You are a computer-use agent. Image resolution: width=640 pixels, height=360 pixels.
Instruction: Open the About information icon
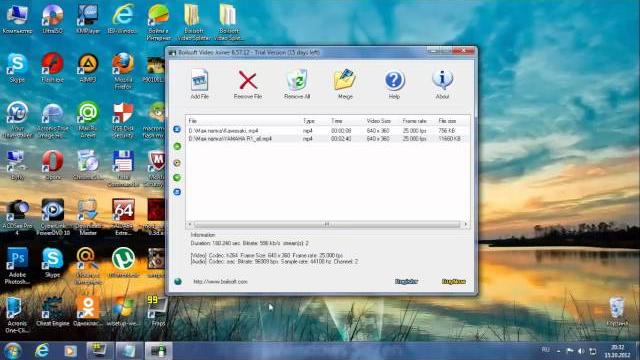(442, 80)
